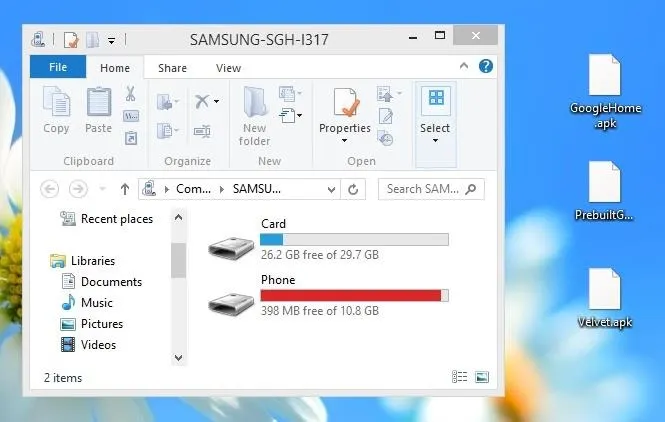
Task: Click the Help question mark icon
Action: pos(486,66)
